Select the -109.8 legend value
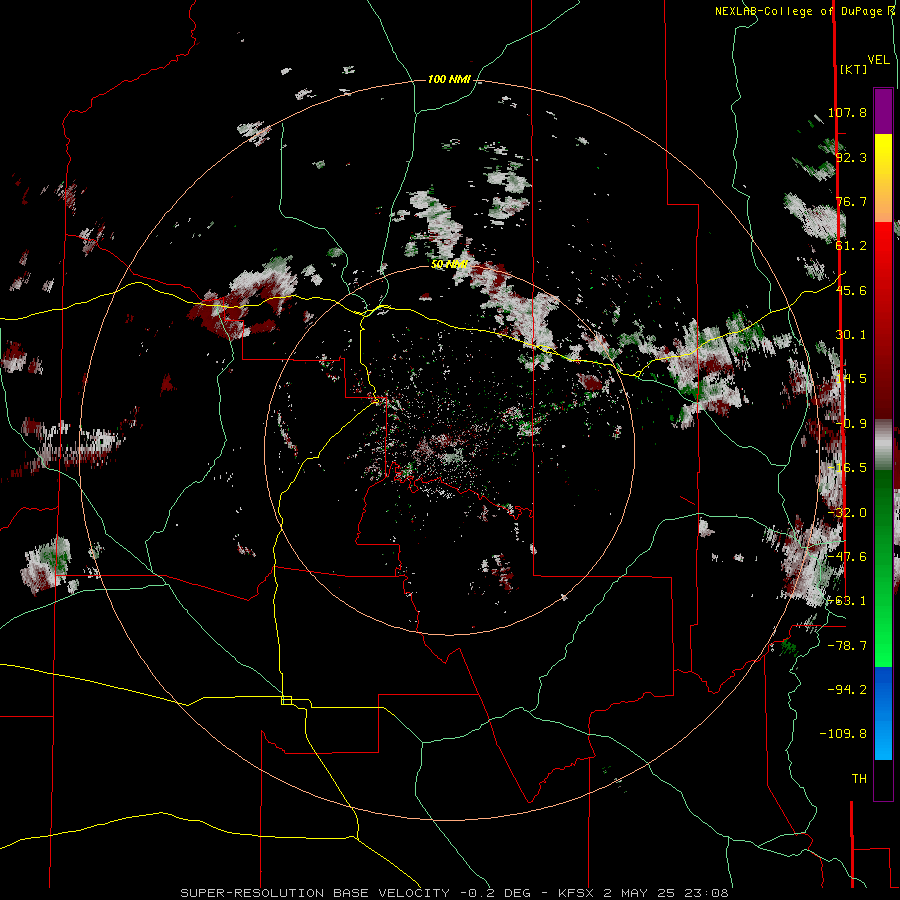The image size is (900, 900). click(x=844, y=734)
